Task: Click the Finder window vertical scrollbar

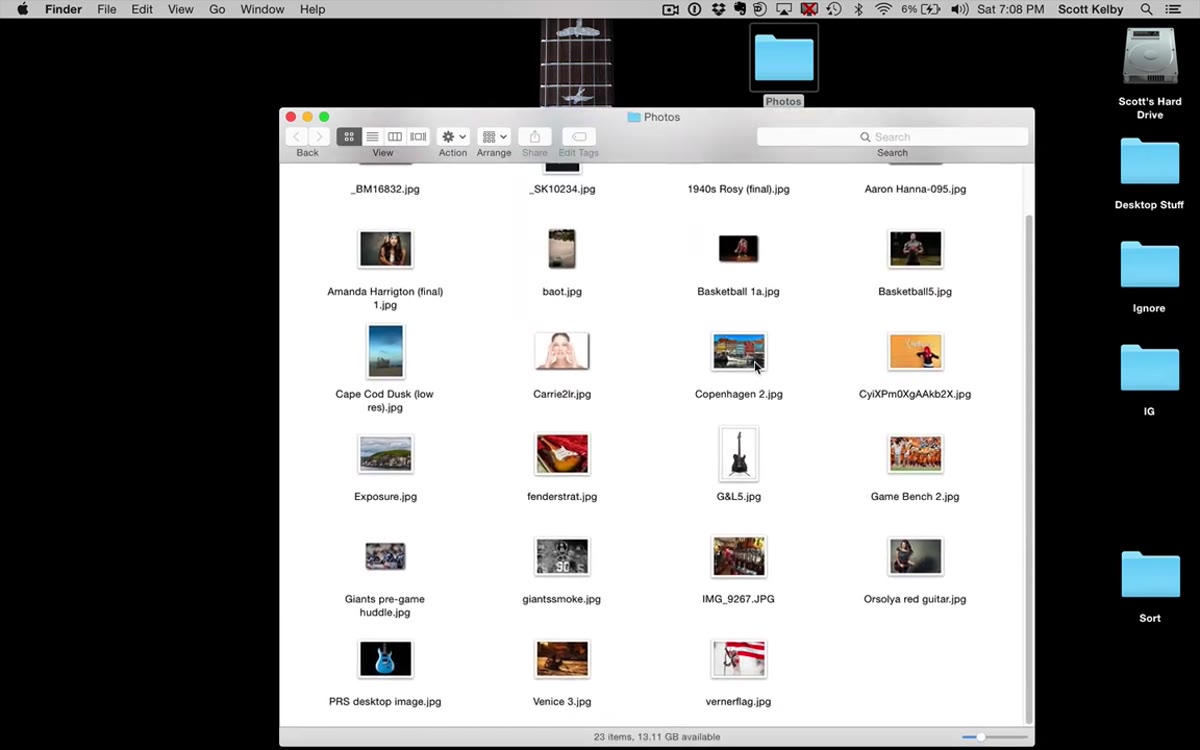Action: (x=1028, y=470)
